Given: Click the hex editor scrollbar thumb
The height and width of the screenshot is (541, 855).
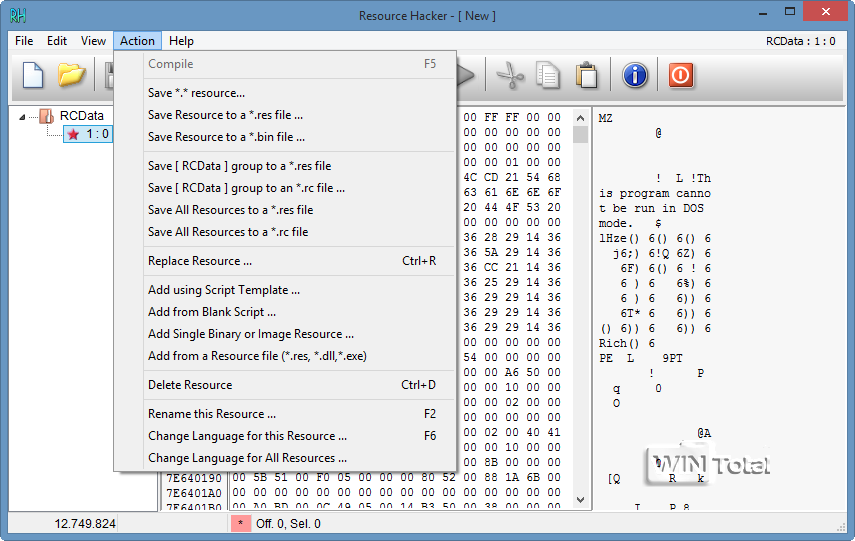Looking at the screenshot, I should click(581, 134).
